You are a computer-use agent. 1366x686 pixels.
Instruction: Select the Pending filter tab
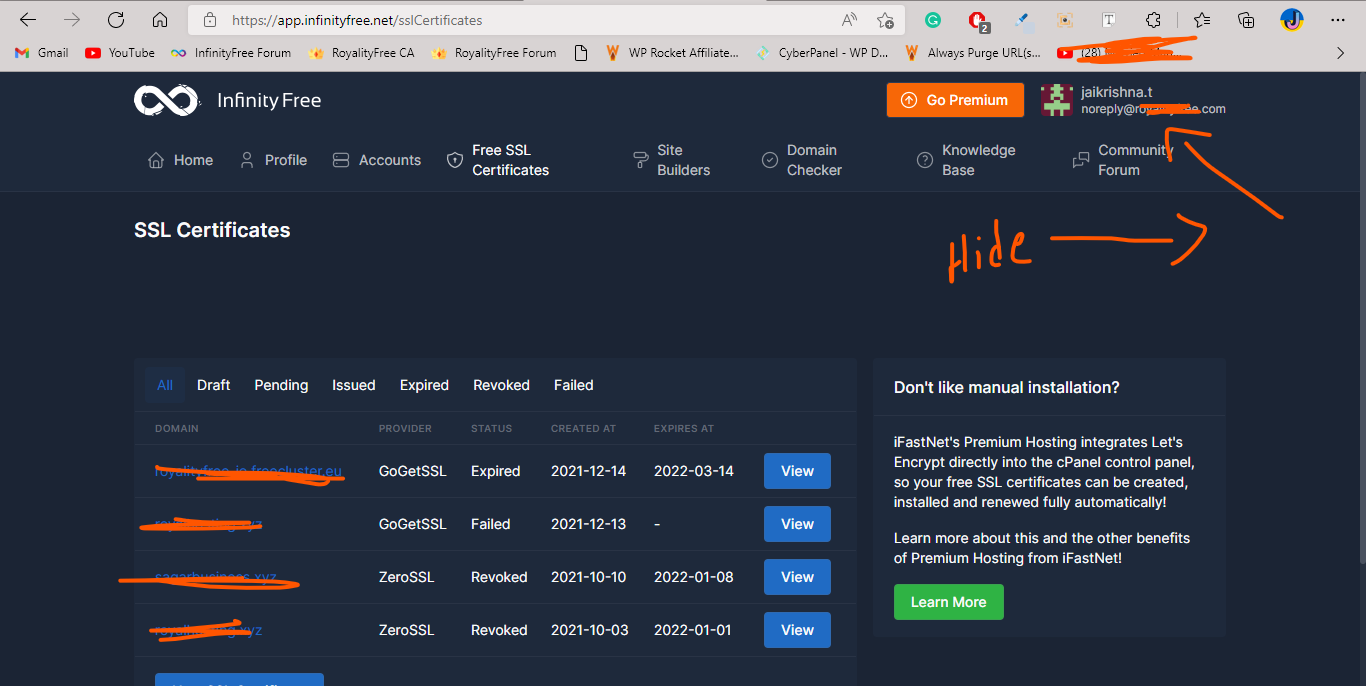tap(281, 385)
